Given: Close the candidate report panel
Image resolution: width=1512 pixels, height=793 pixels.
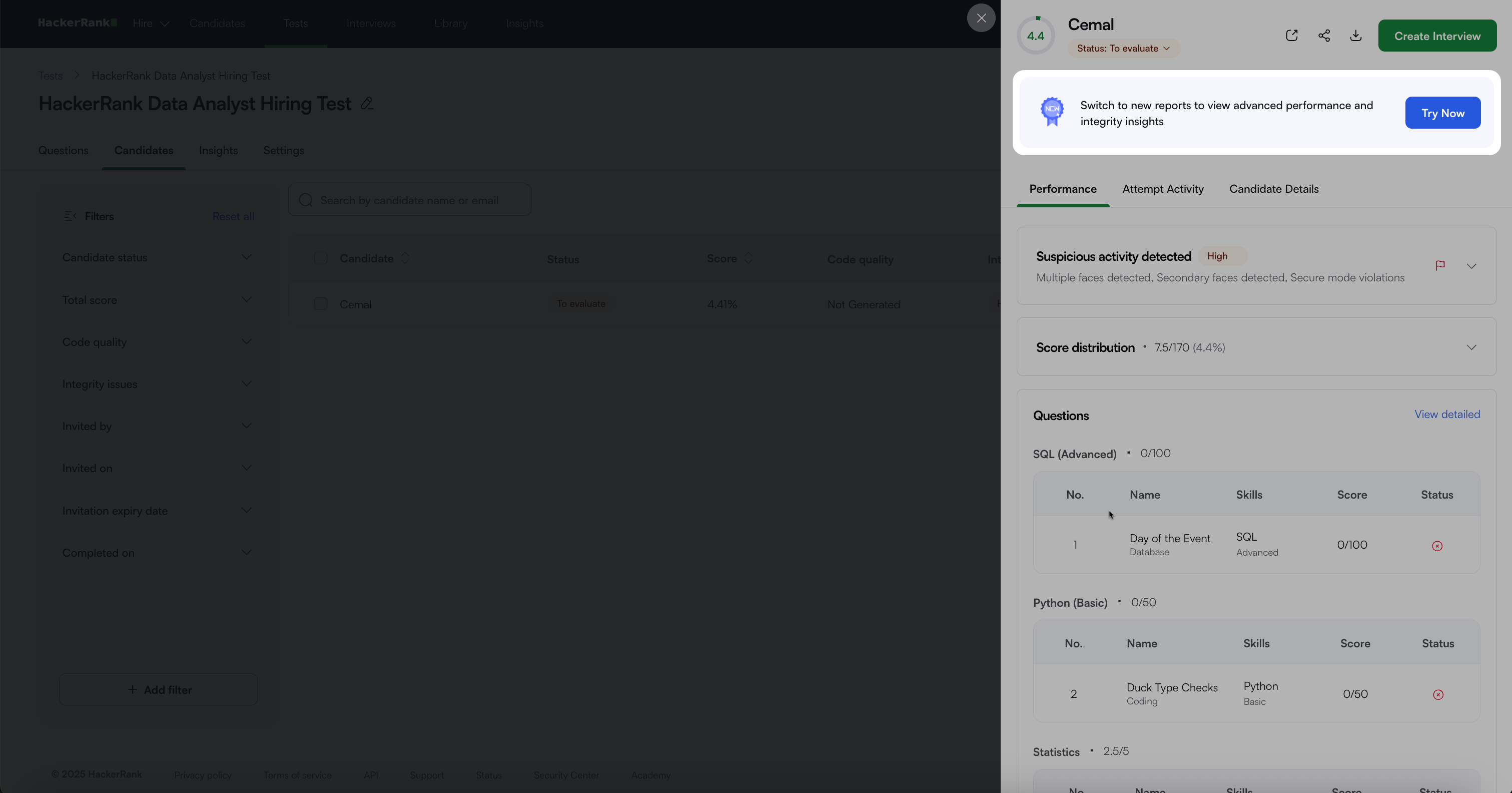Looking at the screenshot, I should (x=981, y=18).
